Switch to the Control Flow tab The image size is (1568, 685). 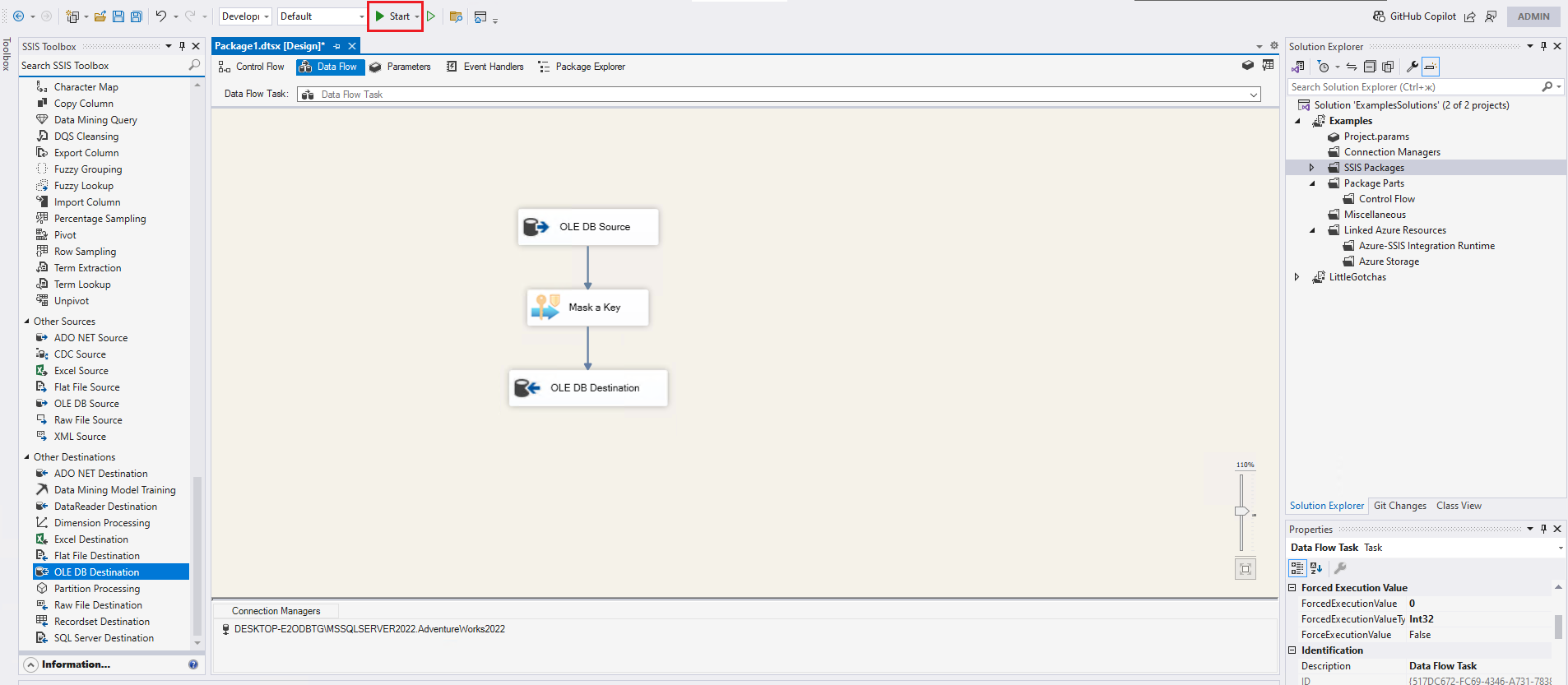point(252,67)
